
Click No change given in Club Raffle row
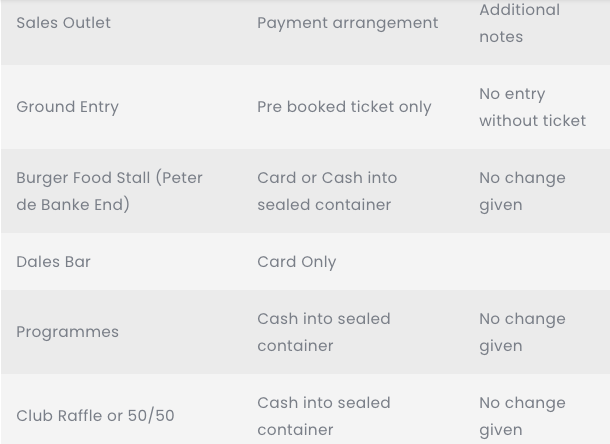click(522, 416)
